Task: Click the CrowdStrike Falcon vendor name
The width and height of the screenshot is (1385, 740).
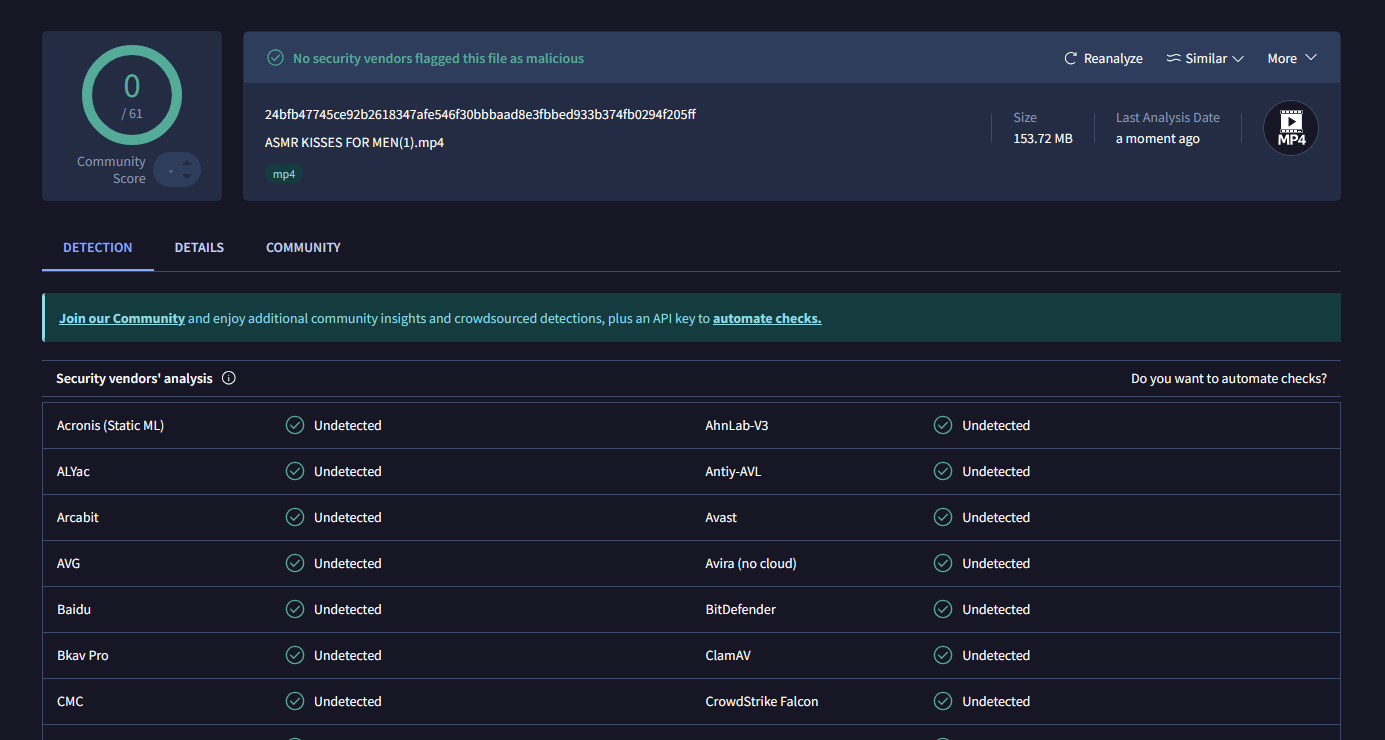Action: (762, 701)
